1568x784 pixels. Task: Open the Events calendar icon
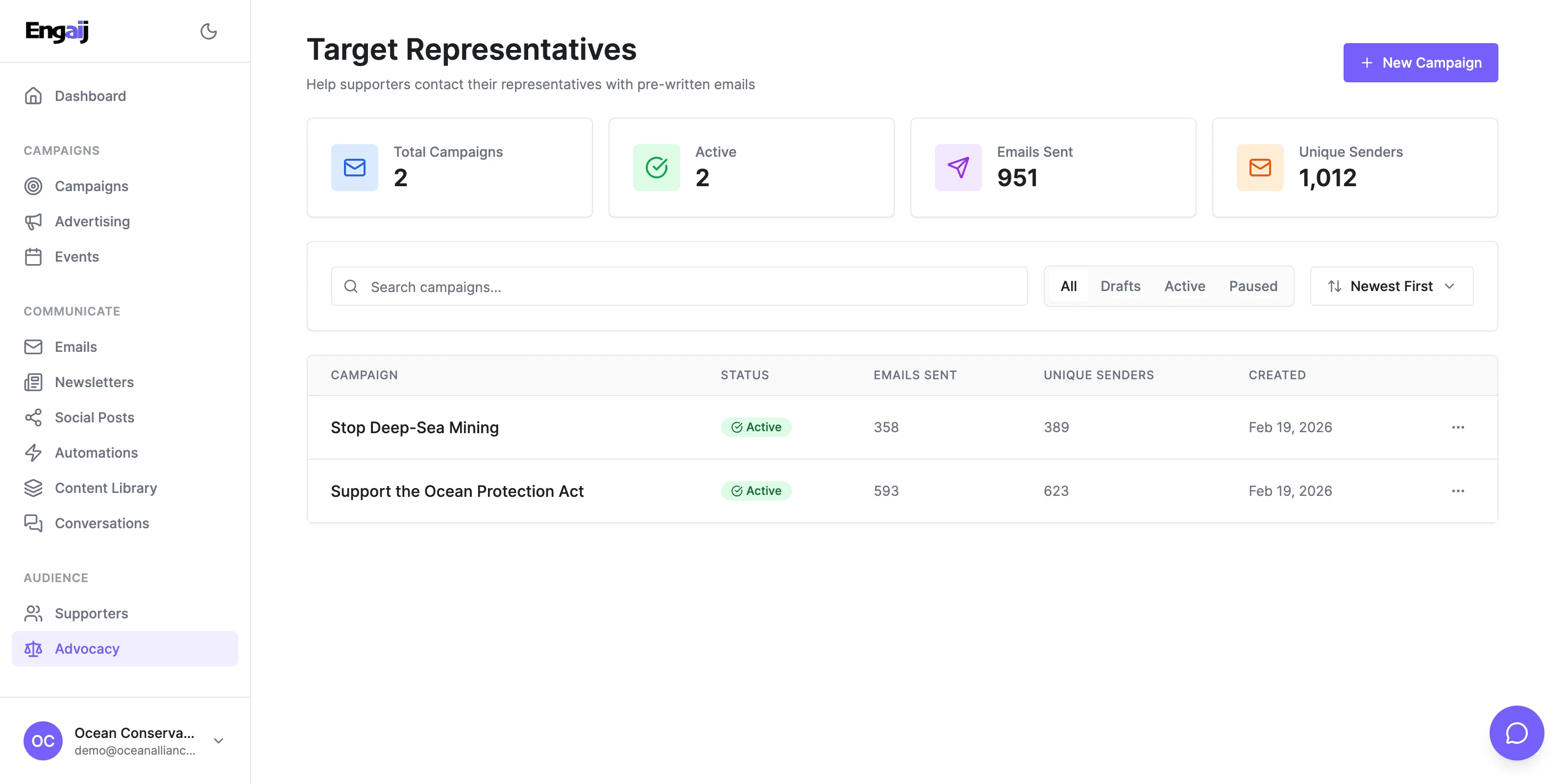[33, 257]
